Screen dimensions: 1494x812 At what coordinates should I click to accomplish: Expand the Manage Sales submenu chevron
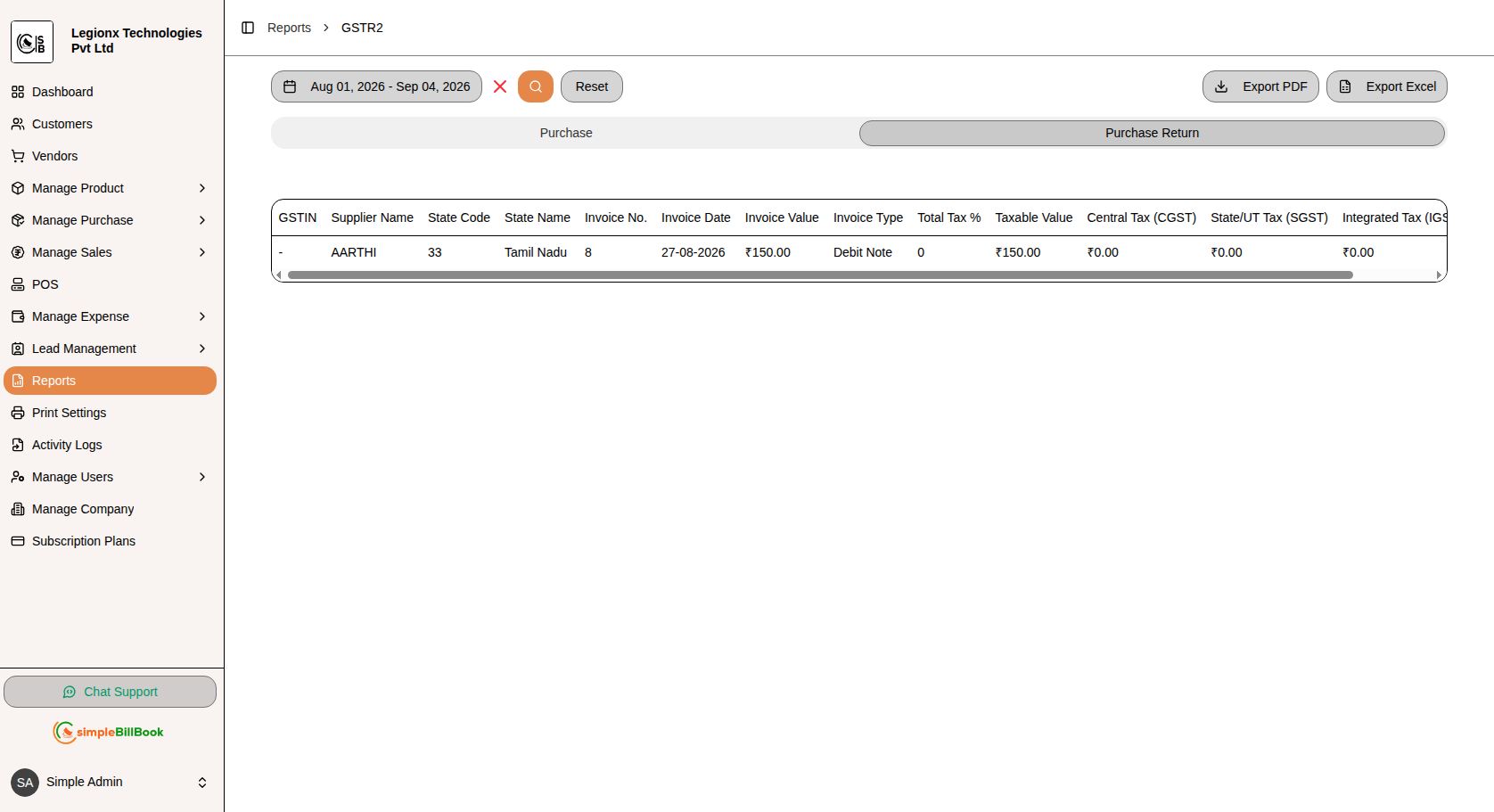click(x=202, y=252)
